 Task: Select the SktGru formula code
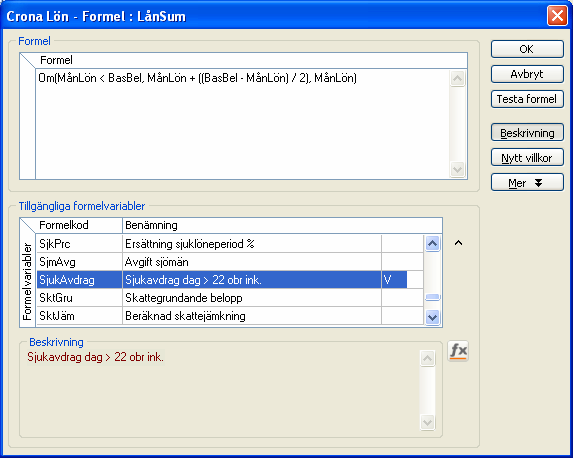point(79,298)
